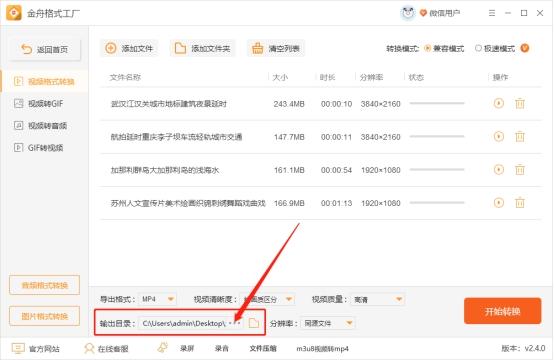Click 微信用户 username label
This screenshot has height=360, width=554.
(445, 13)
